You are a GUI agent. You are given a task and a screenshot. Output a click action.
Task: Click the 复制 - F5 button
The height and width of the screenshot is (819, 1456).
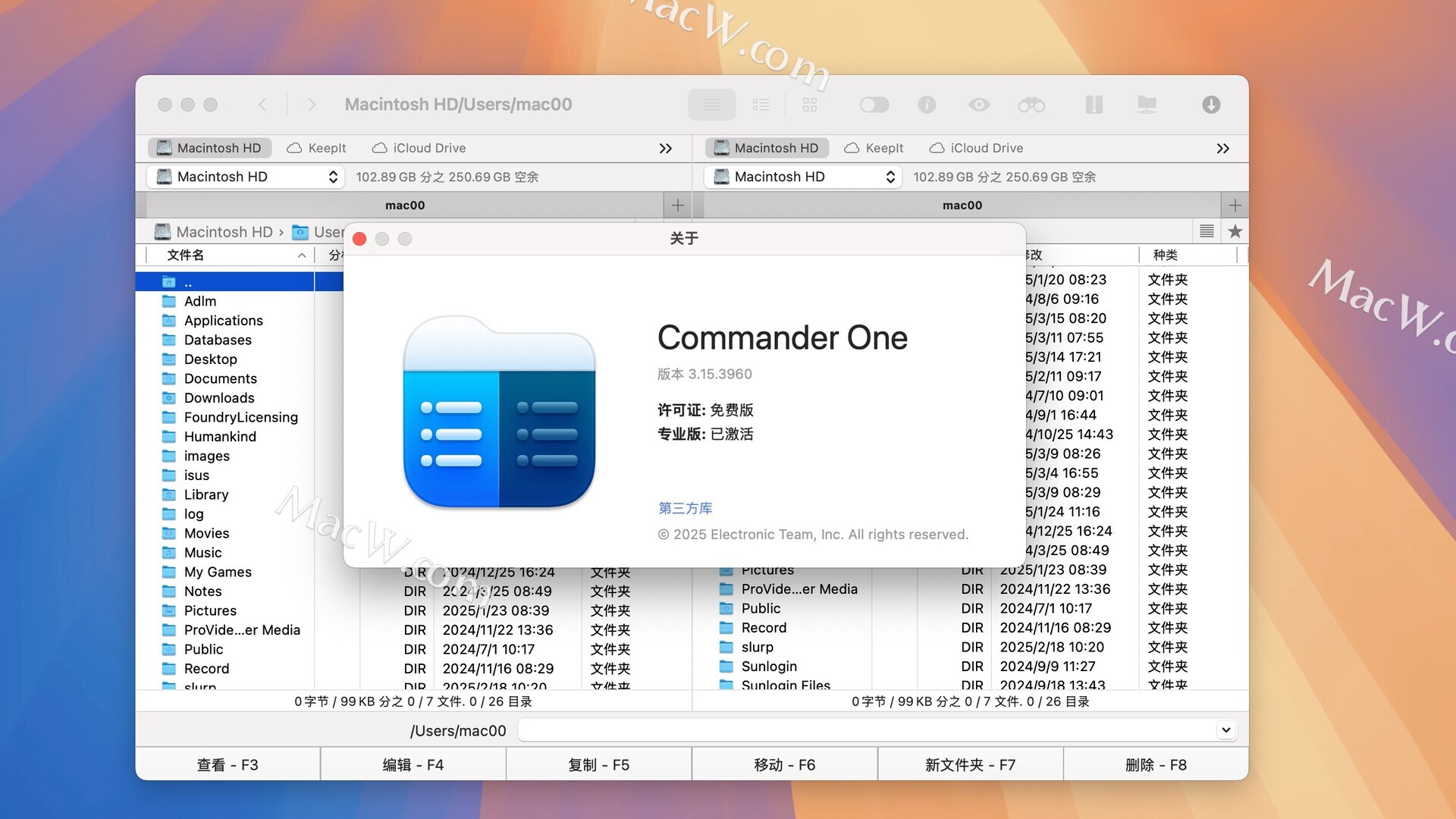click(x=599, y=765)
